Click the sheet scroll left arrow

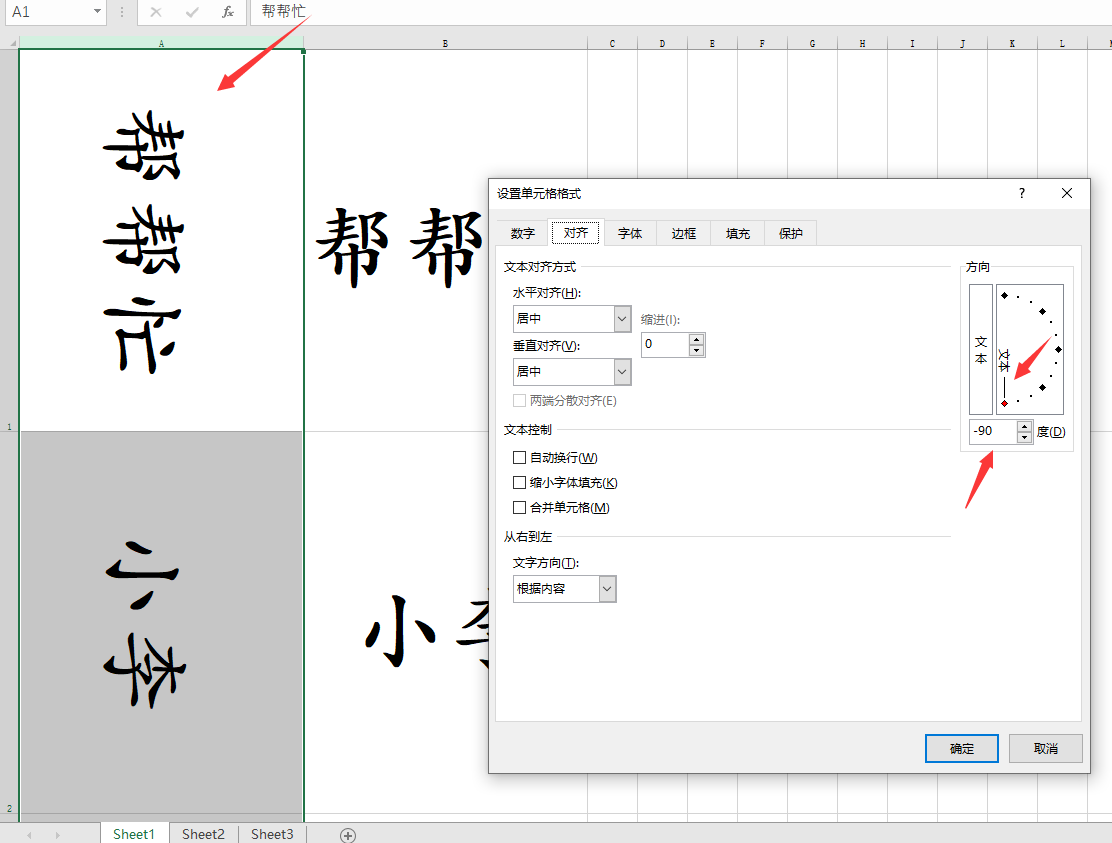click(29, 835)
